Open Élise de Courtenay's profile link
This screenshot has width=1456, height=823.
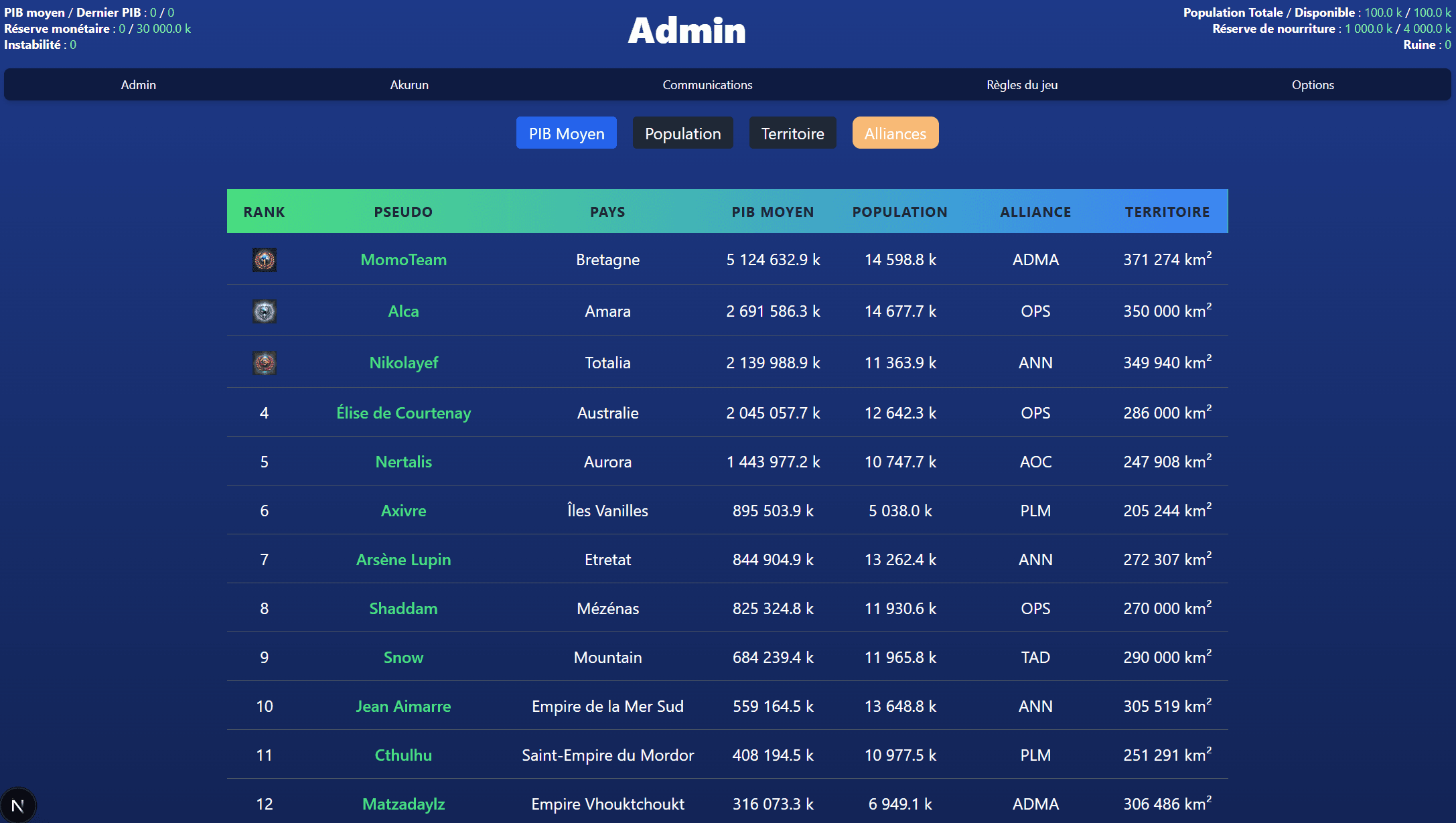click(x=403, y=413)
